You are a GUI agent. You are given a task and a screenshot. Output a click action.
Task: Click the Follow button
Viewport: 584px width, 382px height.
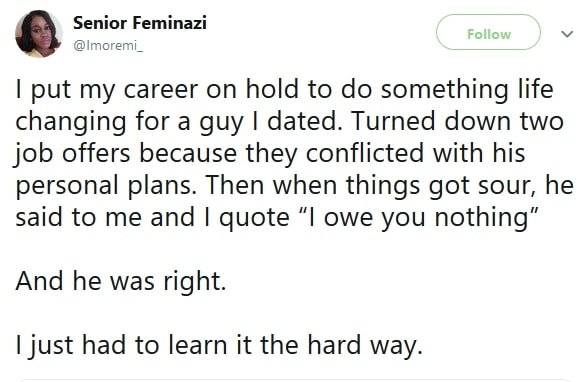pos(488,32)
